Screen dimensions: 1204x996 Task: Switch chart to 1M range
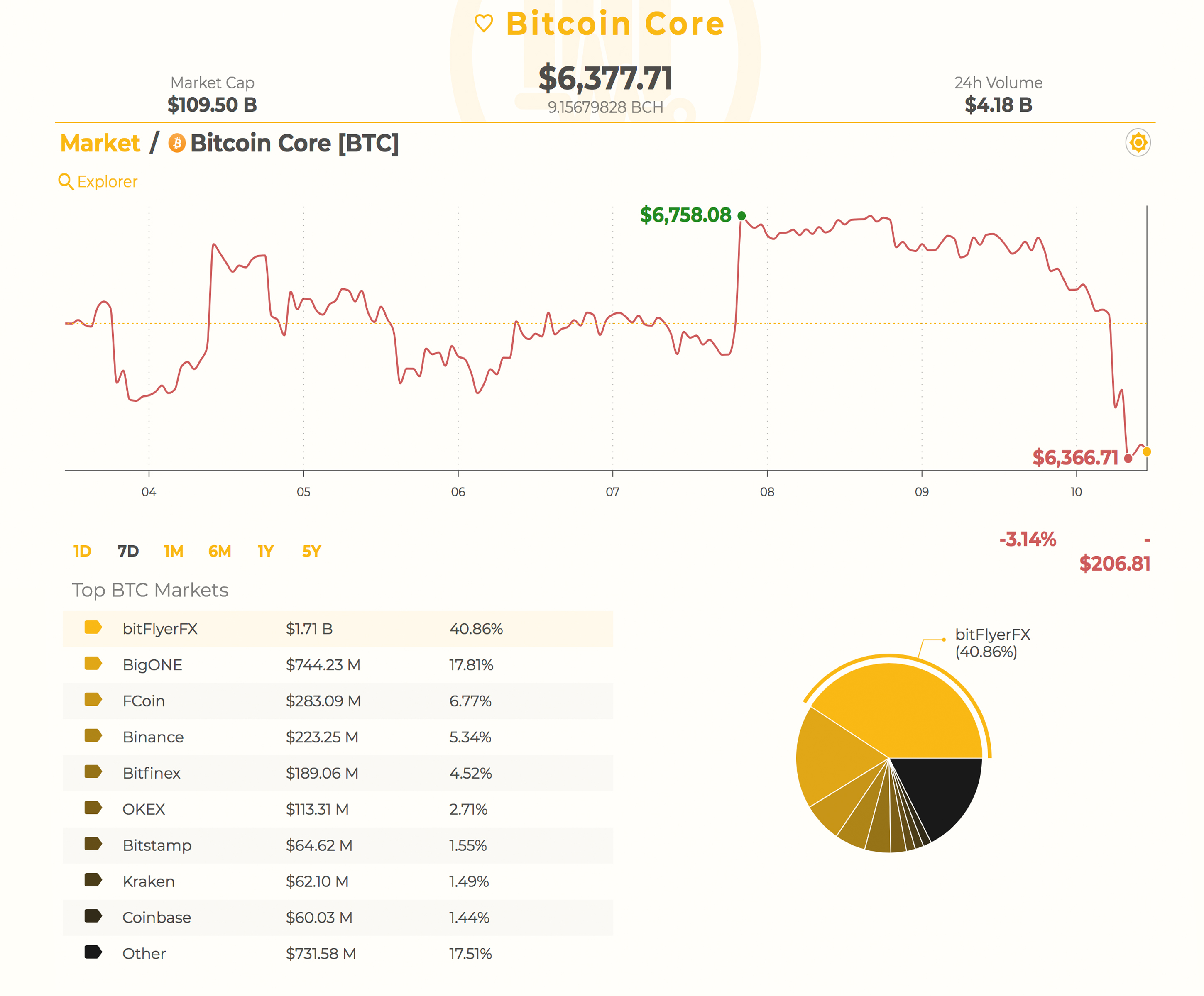pyautogui.click(x=173, y=551)
